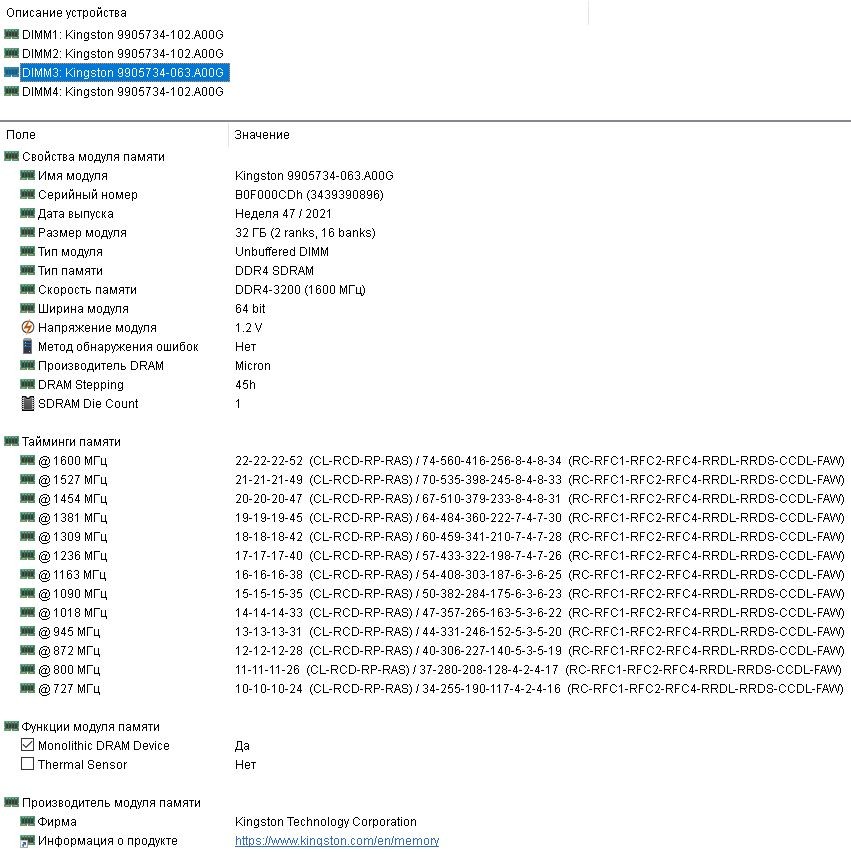Click the icon beside 'DRAM Stepping'
The image size is (851, 855).
click(x=27, y=384)
